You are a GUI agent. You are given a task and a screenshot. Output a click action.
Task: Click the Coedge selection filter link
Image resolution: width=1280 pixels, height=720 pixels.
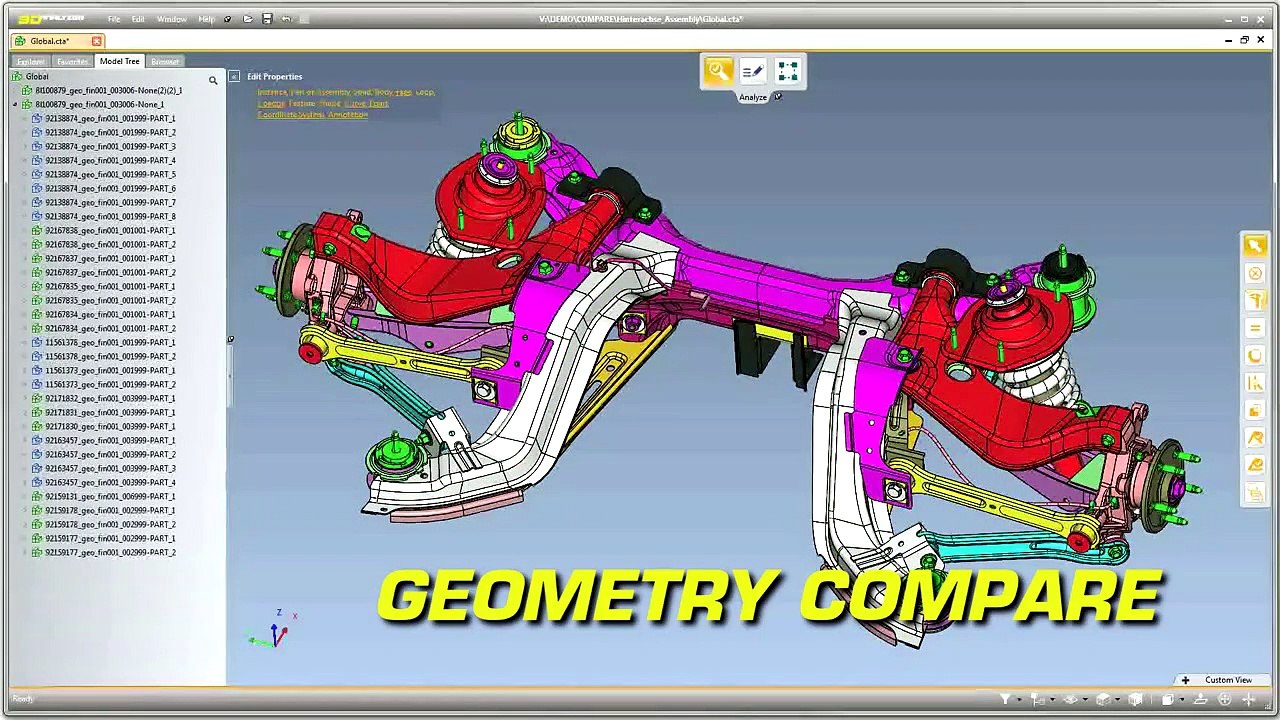pyautogui.click(x=271, y=103)
